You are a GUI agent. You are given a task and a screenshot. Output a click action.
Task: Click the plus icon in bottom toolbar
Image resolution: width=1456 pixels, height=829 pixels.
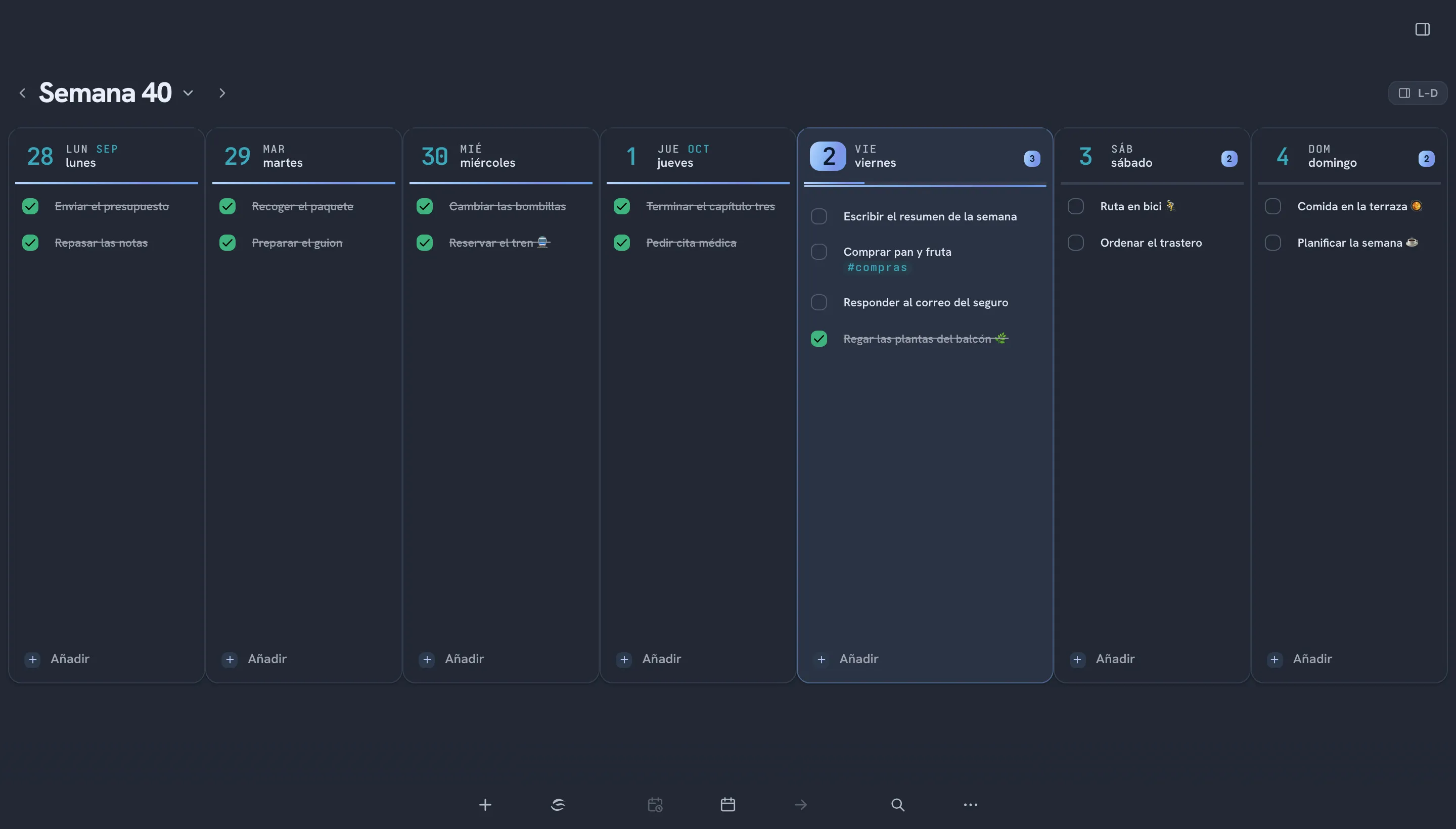click(485, 805)
